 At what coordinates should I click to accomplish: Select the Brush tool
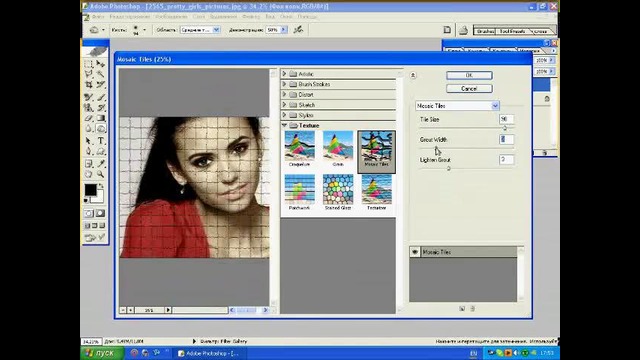tap(101, 97)
